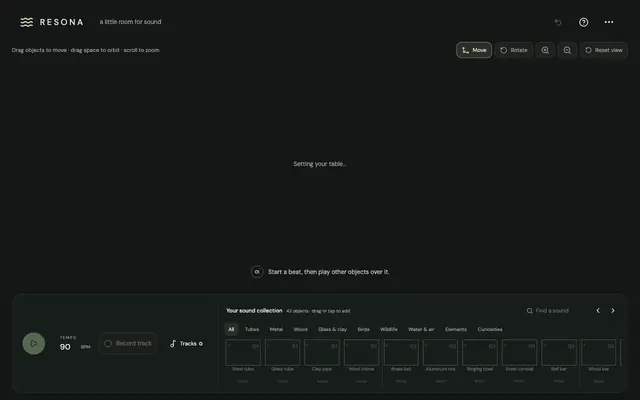Click the zoom out magnifier icon

(x=567, y=50)
